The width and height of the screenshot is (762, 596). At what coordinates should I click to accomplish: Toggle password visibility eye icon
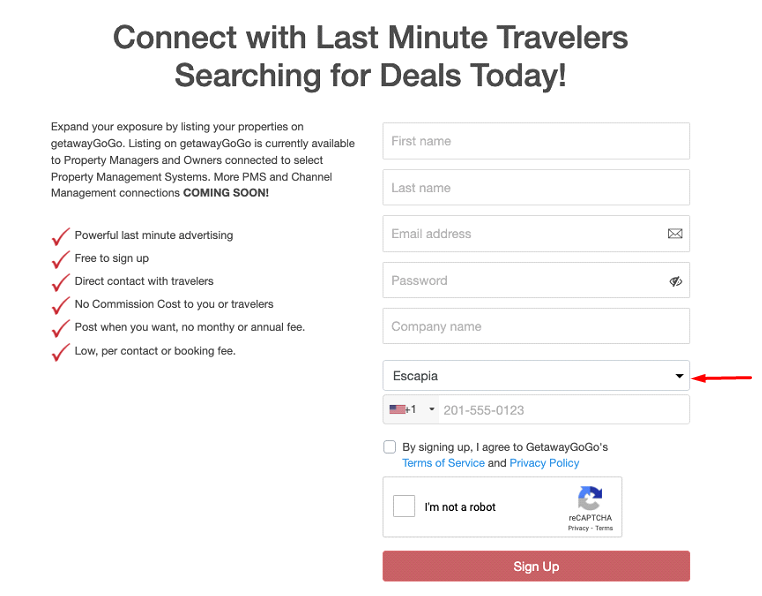(675, 281)
